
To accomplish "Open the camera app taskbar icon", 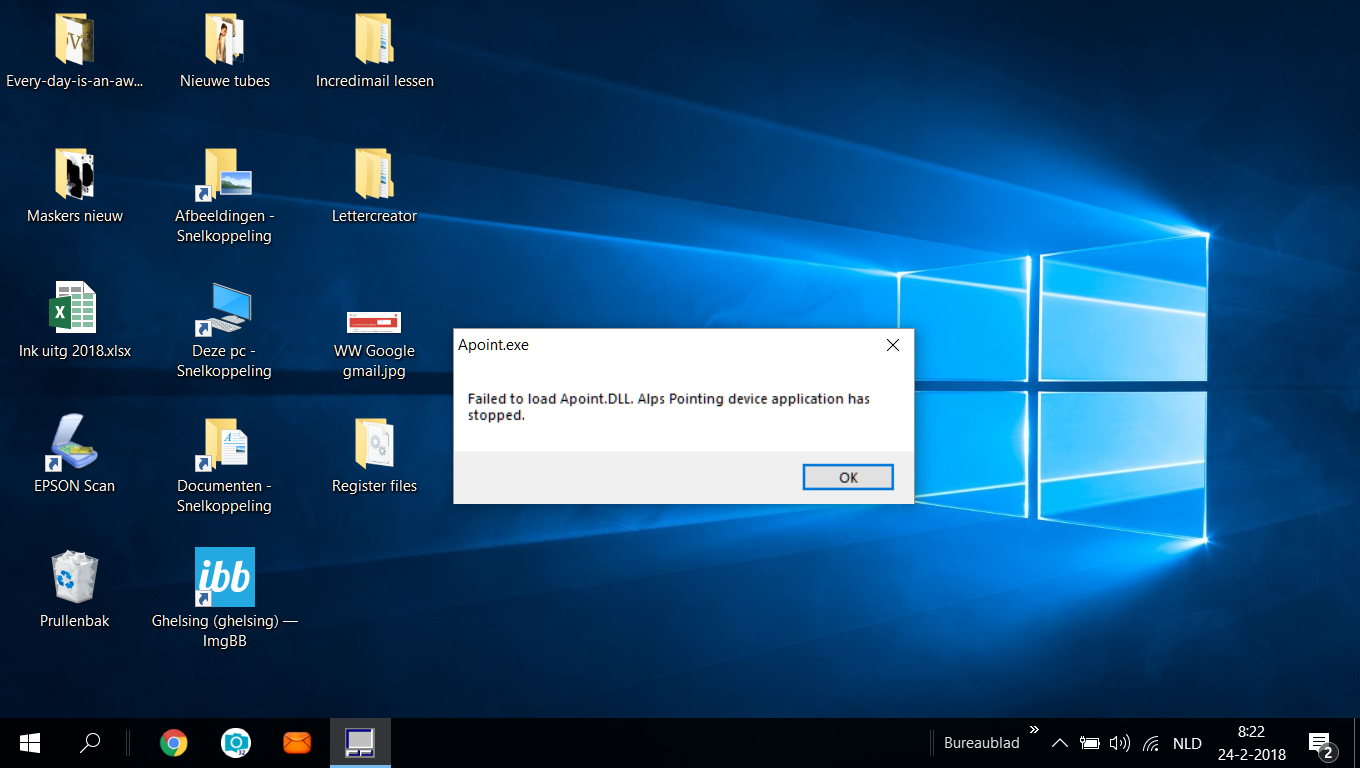I will point(235,743).
